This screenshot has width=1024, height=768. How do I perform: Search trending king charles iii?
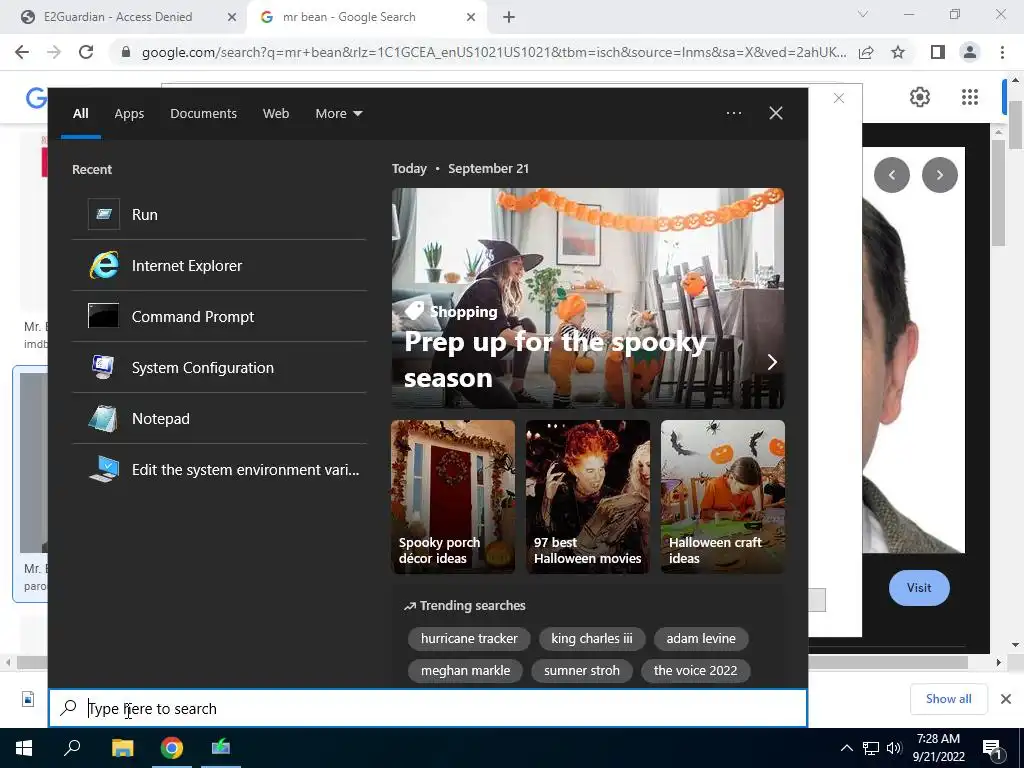(592, 639)
